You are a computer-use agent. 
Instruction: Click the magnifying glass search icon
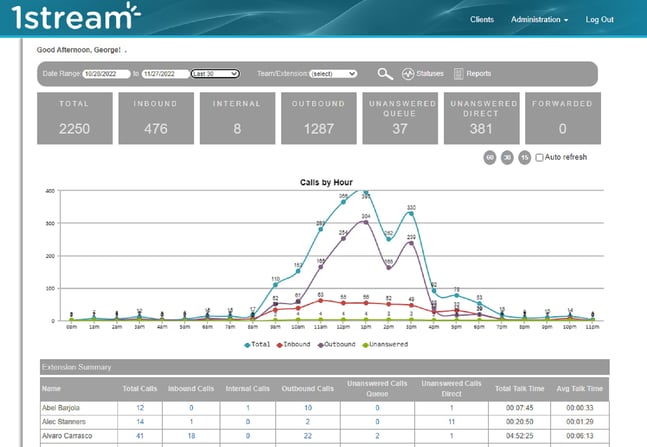coord(385,74)
